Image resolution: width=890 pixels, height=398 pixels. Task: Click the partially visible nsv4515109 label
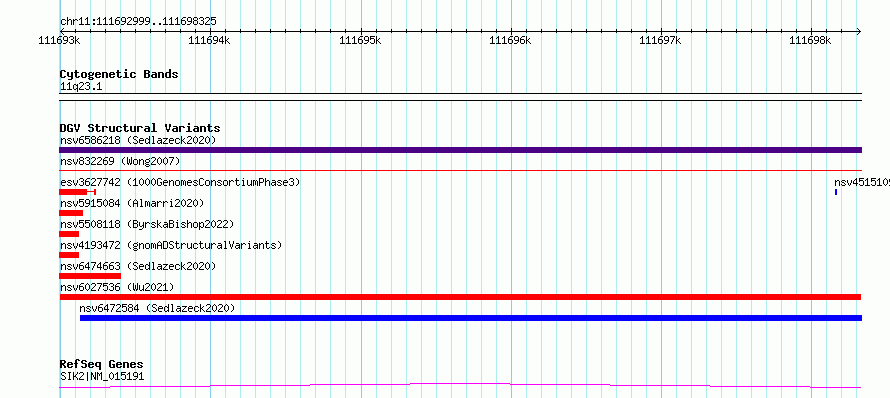coord(862,182)
